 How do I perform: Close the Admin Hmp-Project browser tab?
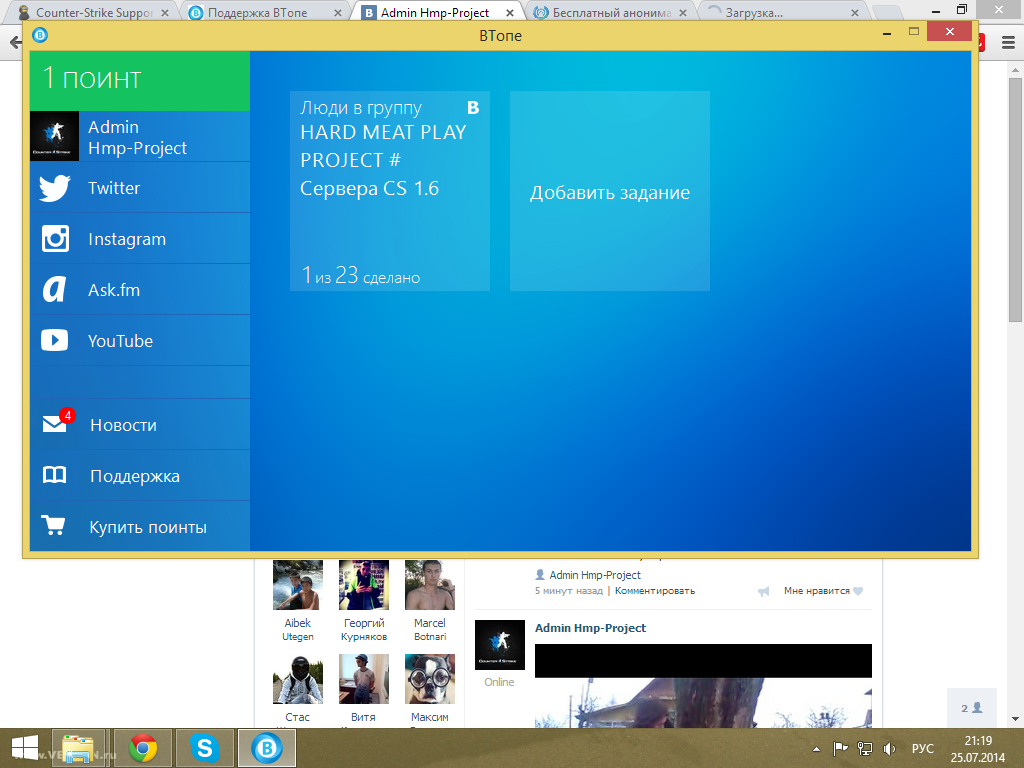[509, 12]
